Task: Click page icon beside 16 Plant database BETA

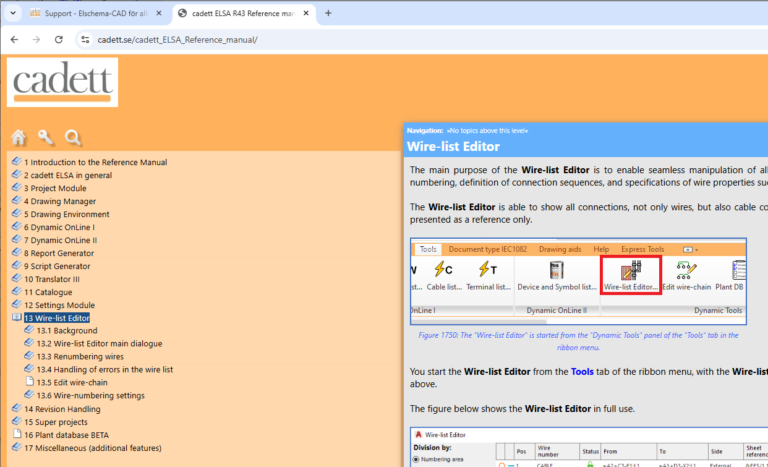Action: coord(17,434)
